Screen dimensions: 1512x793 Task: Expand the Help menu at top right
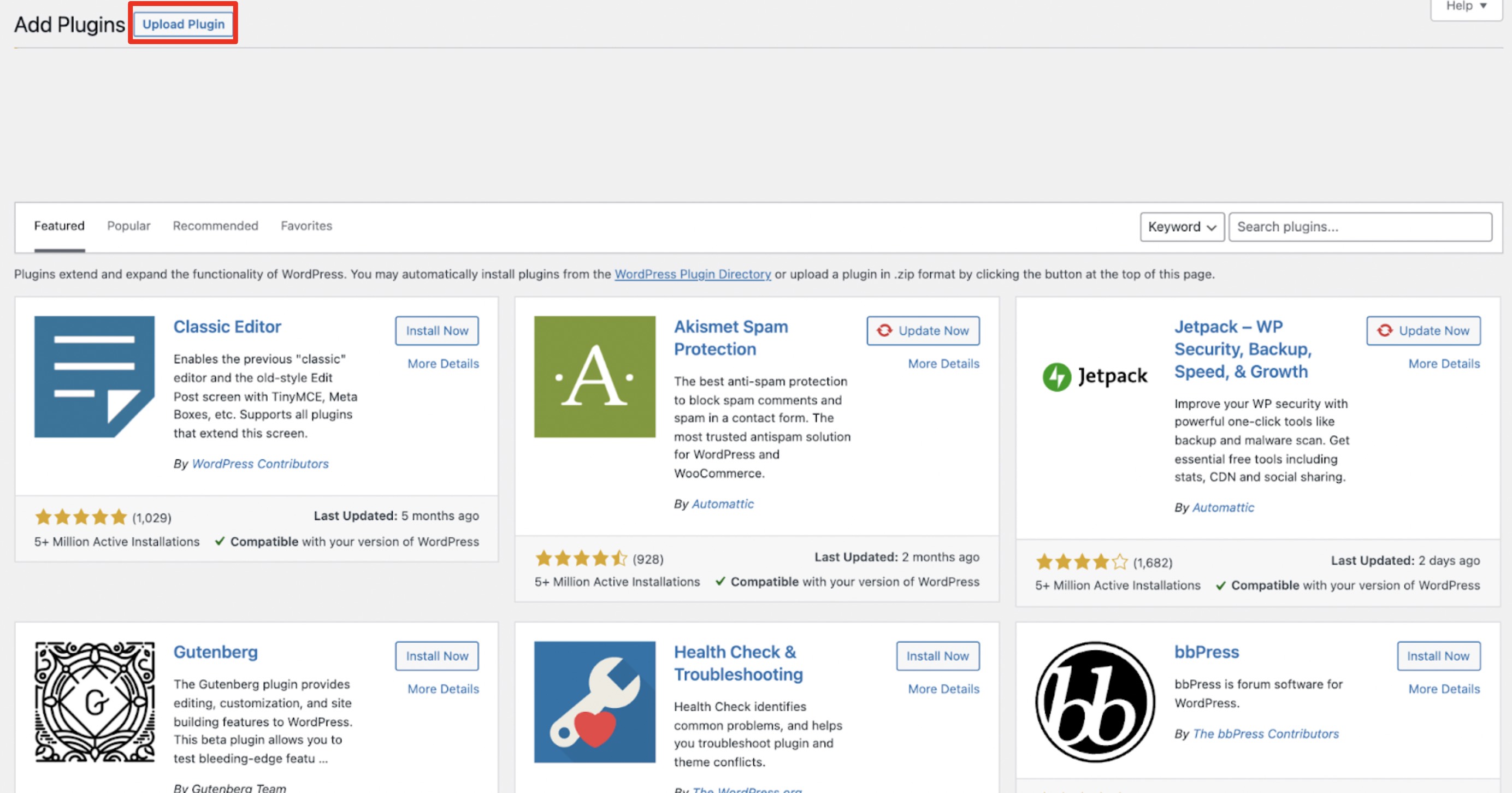[1466, 7]
